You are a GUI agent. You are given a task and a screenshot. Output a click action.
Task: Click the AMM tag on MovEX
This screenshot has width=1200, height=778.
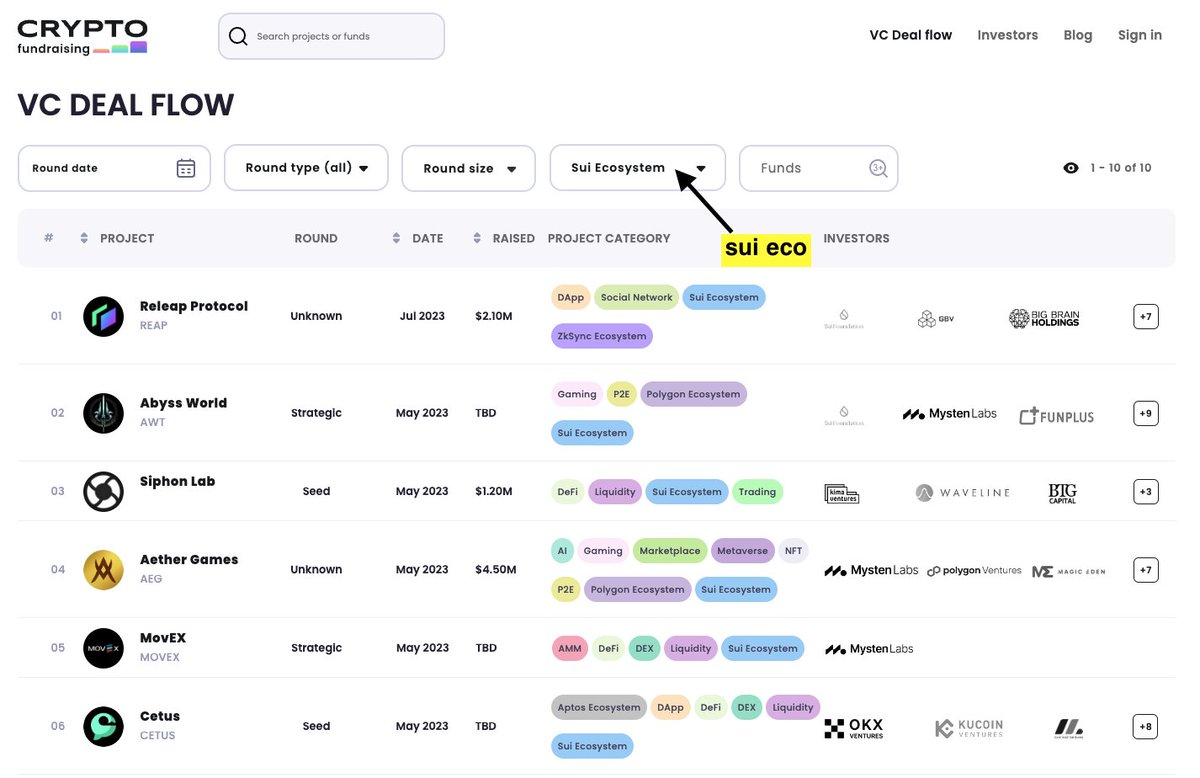tap(570, 648)
